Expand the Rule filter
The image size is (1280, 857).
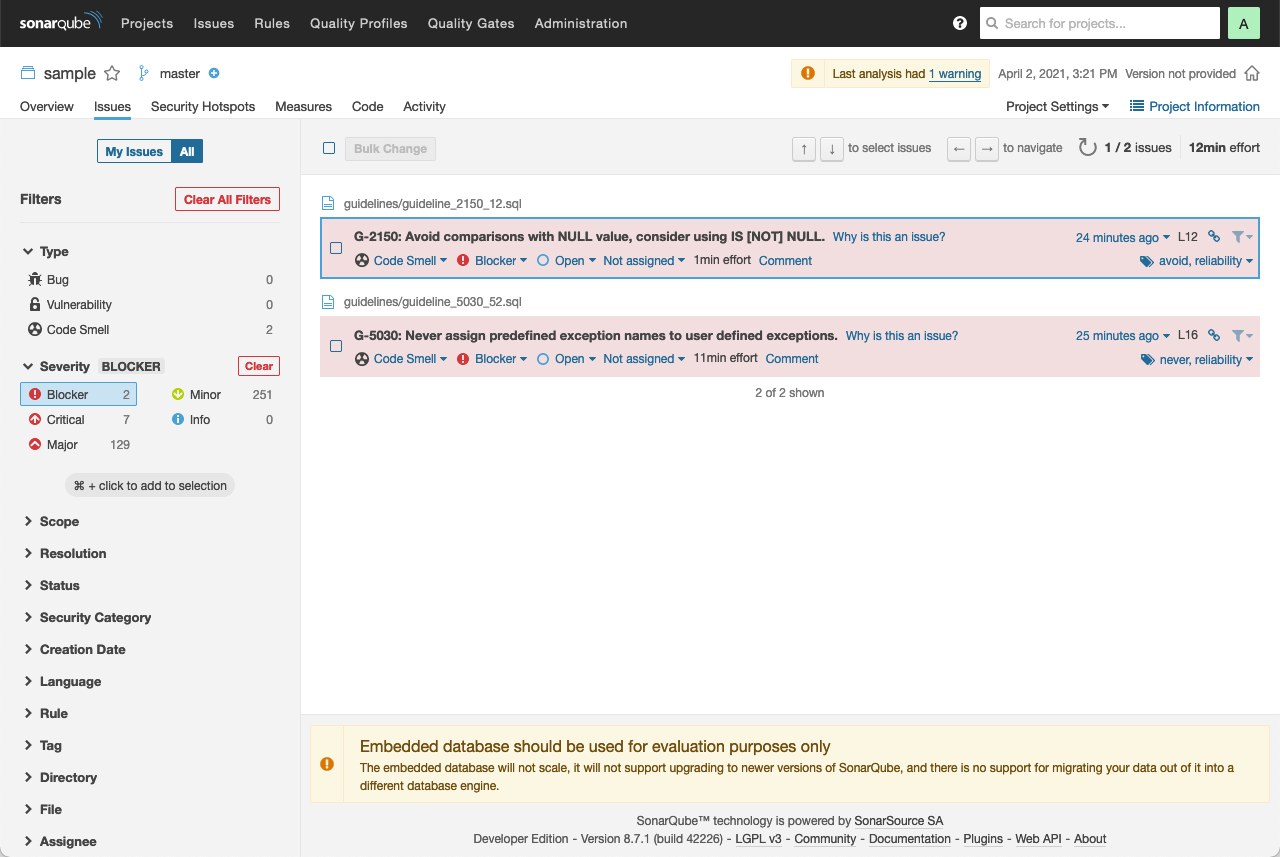pos(46,714)
